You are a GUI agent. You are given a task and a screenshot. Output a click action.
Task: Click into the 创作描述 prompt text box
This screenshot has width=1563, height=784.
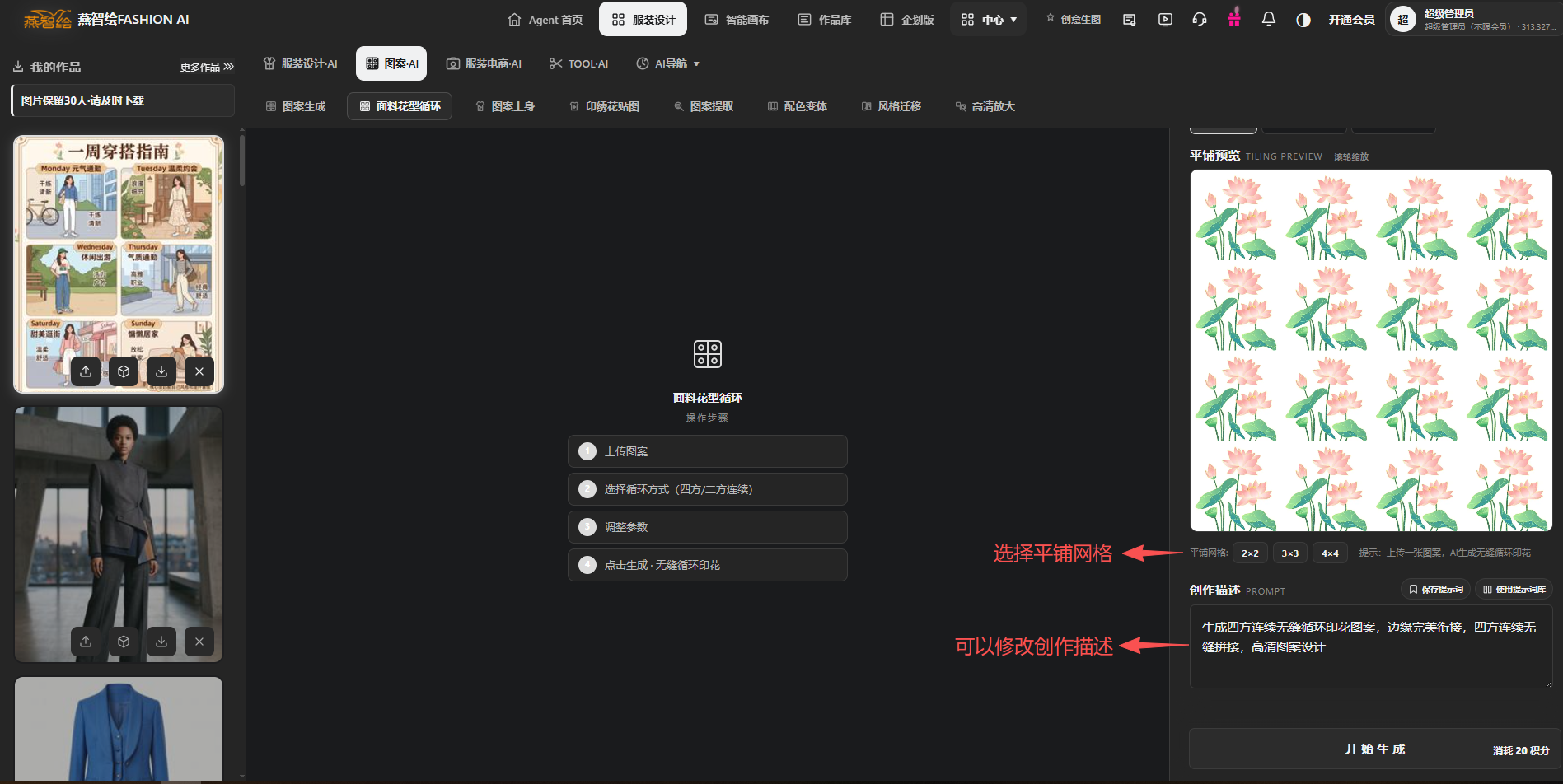tap(1371, 646)
